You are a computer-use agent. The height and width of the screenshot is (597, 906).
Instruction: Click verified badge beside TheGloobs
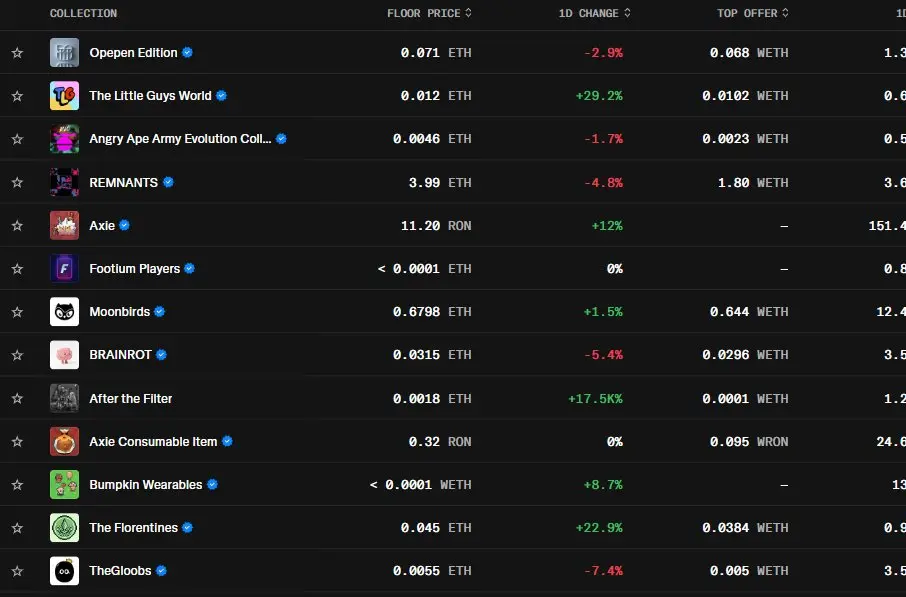pos(161,571)
